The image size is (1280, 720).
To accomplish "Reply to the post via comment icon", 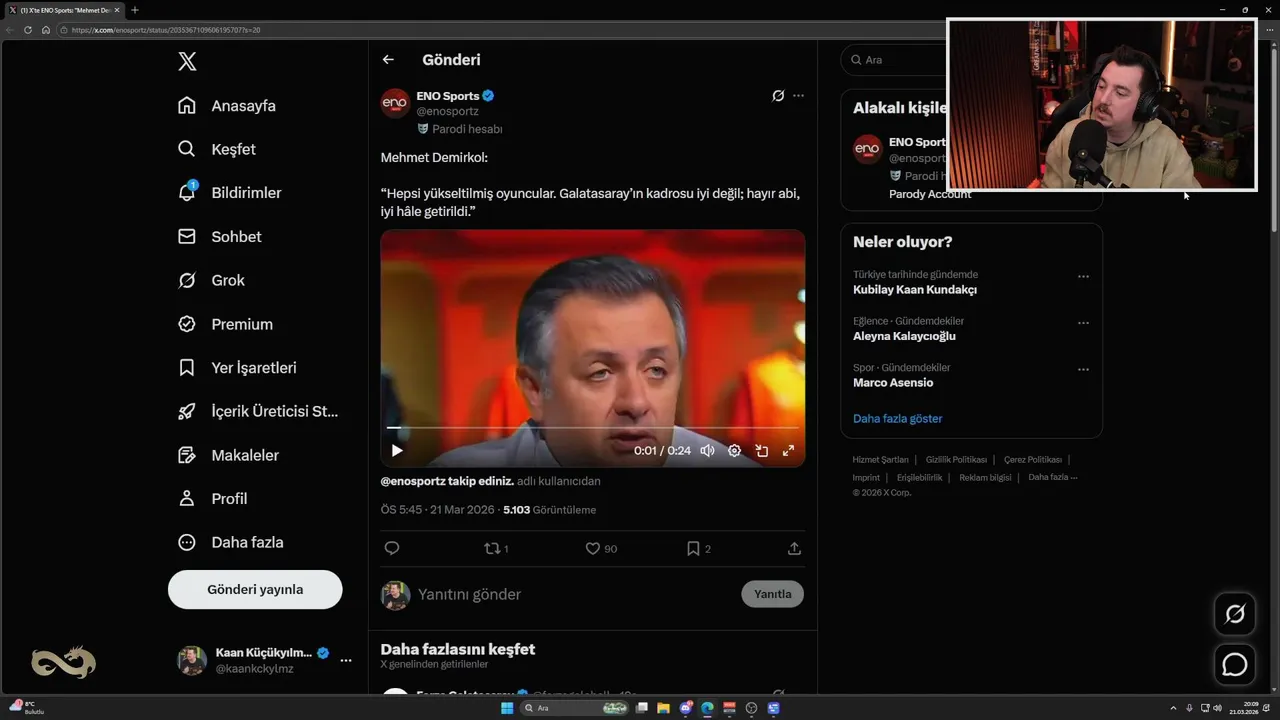I will 392,548.
